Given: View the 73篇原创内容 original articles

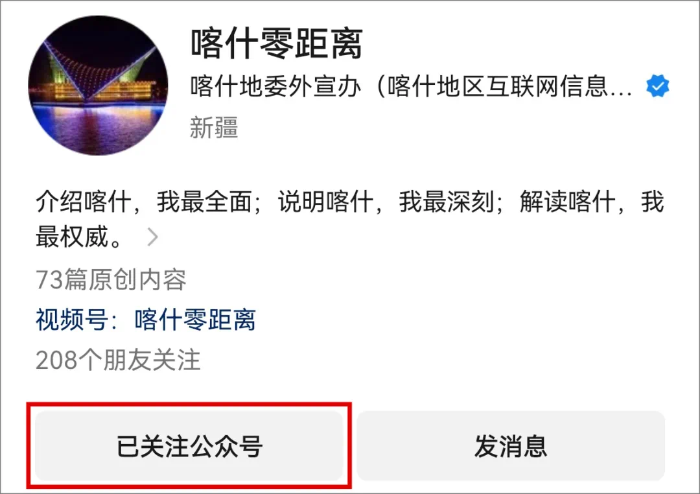Looking at the screenshot, I should pos(111,279).
